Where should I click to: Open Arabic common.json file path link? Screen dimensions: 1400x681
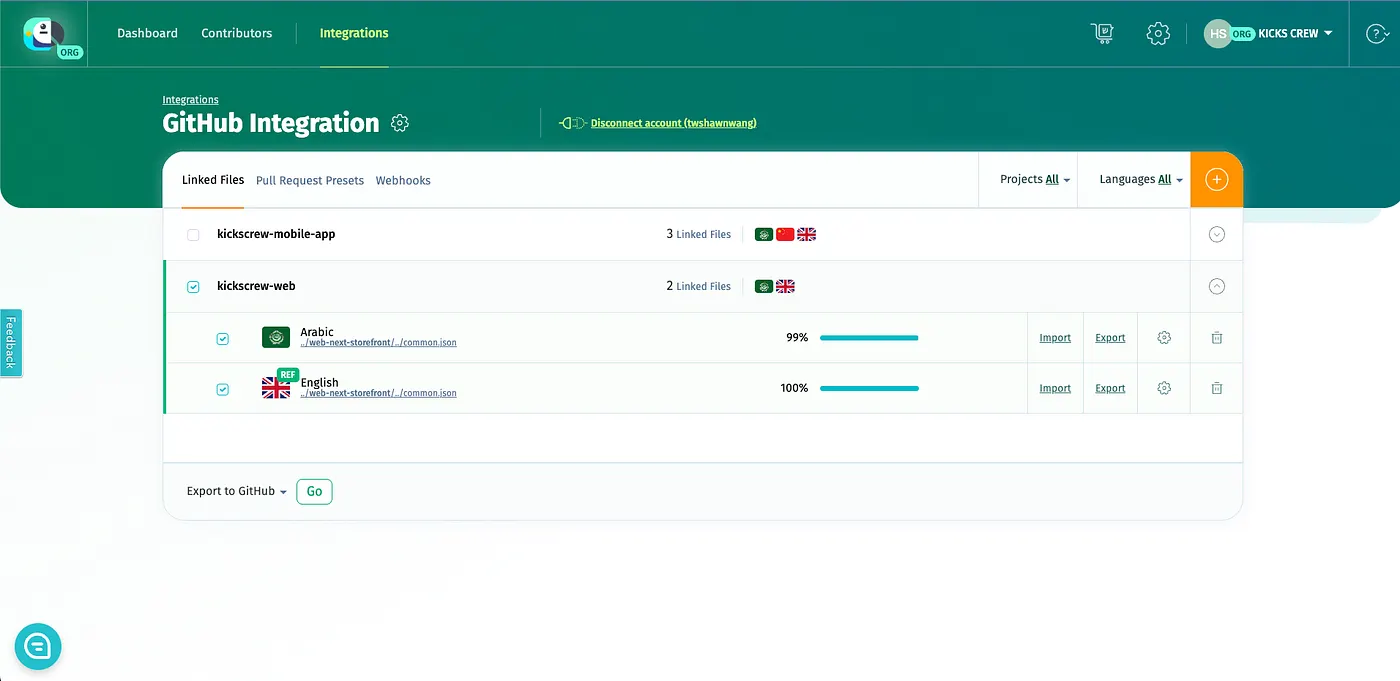click(x=378, y=343)
